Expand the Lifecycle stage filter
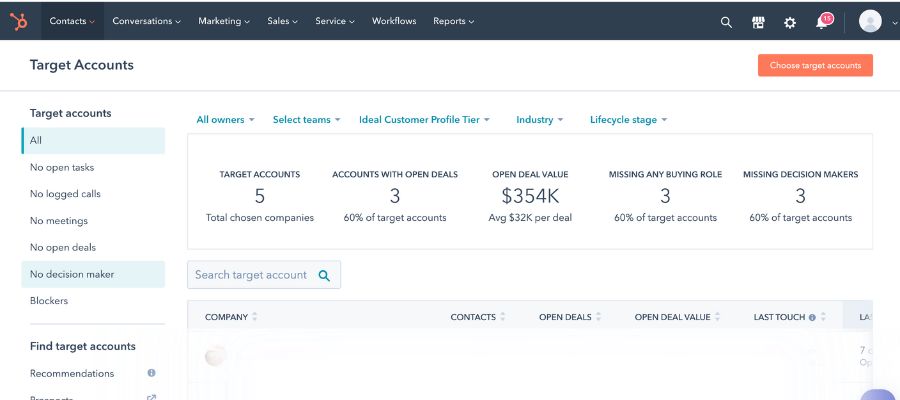Screen dimensions: 900x400 click(629, 120)
